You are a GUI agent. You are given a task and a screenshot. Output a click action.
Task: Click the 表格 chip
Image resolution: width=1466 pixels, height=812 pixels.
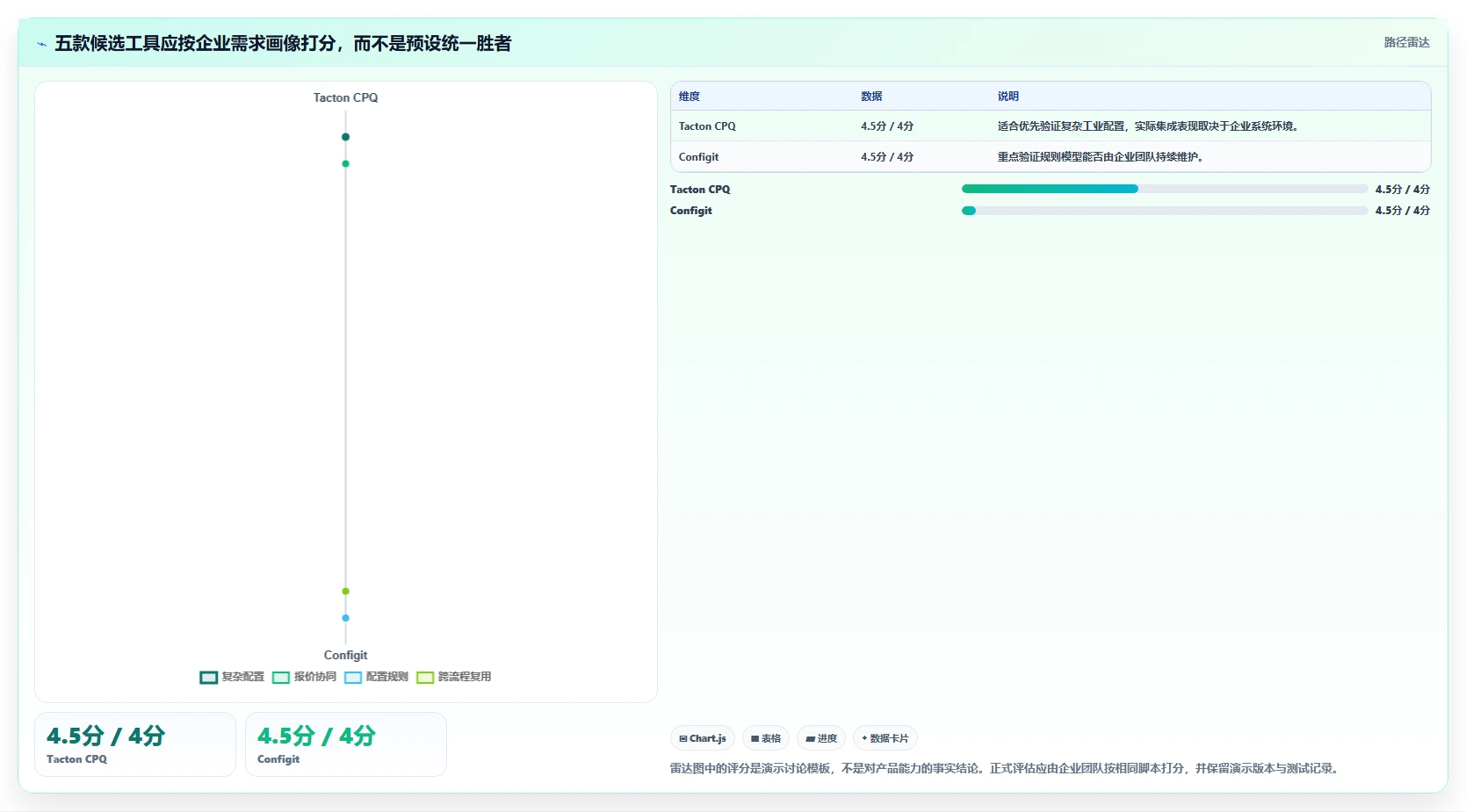tap(766, 738)
